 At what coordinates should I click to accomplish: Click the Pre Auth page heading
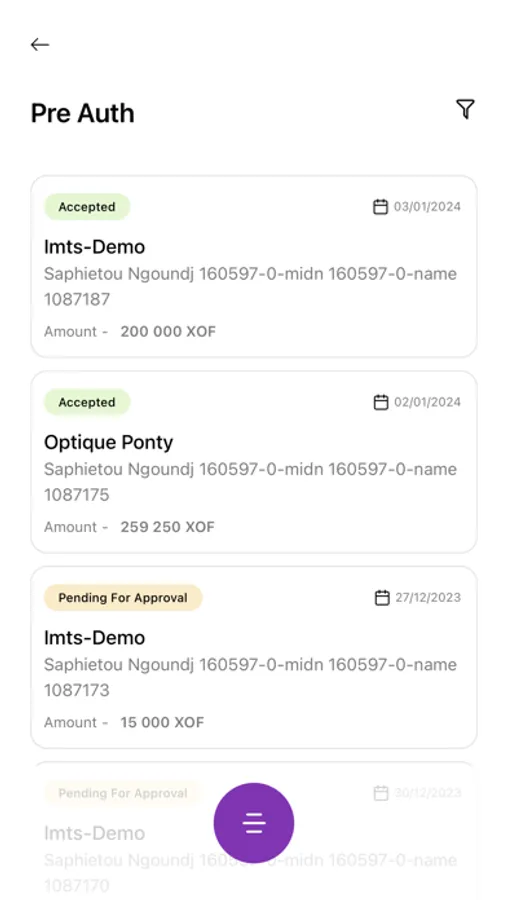[83, 113]
